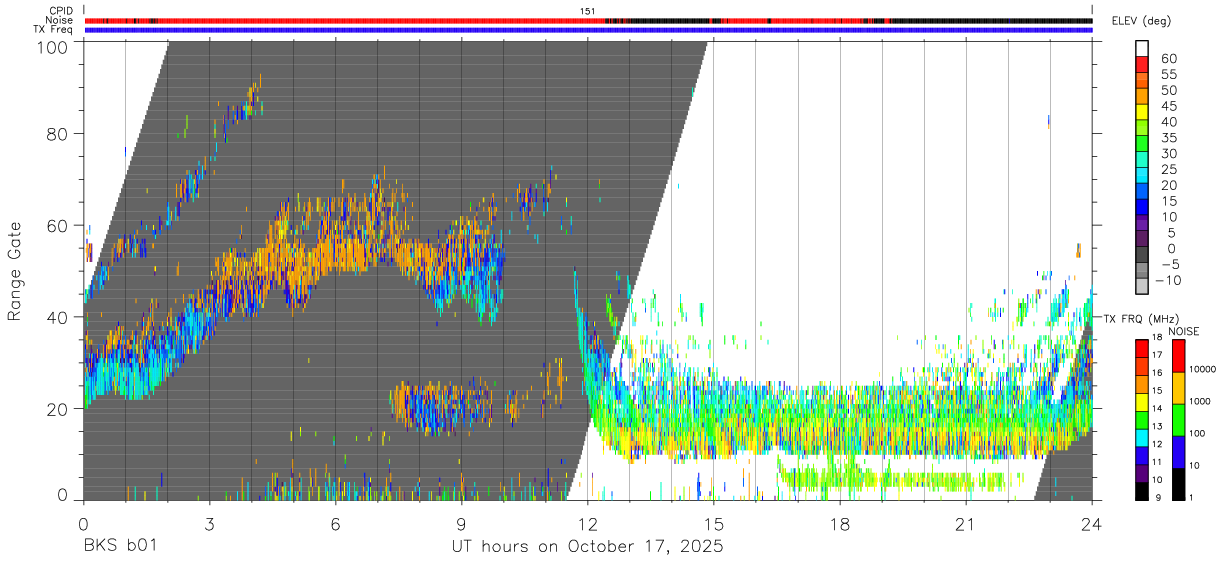This screenshot has height=567, width=1228.
Task: Pick the yellow 40–45 segment of ELEV color bar
Action: [x=1142, y=112]
